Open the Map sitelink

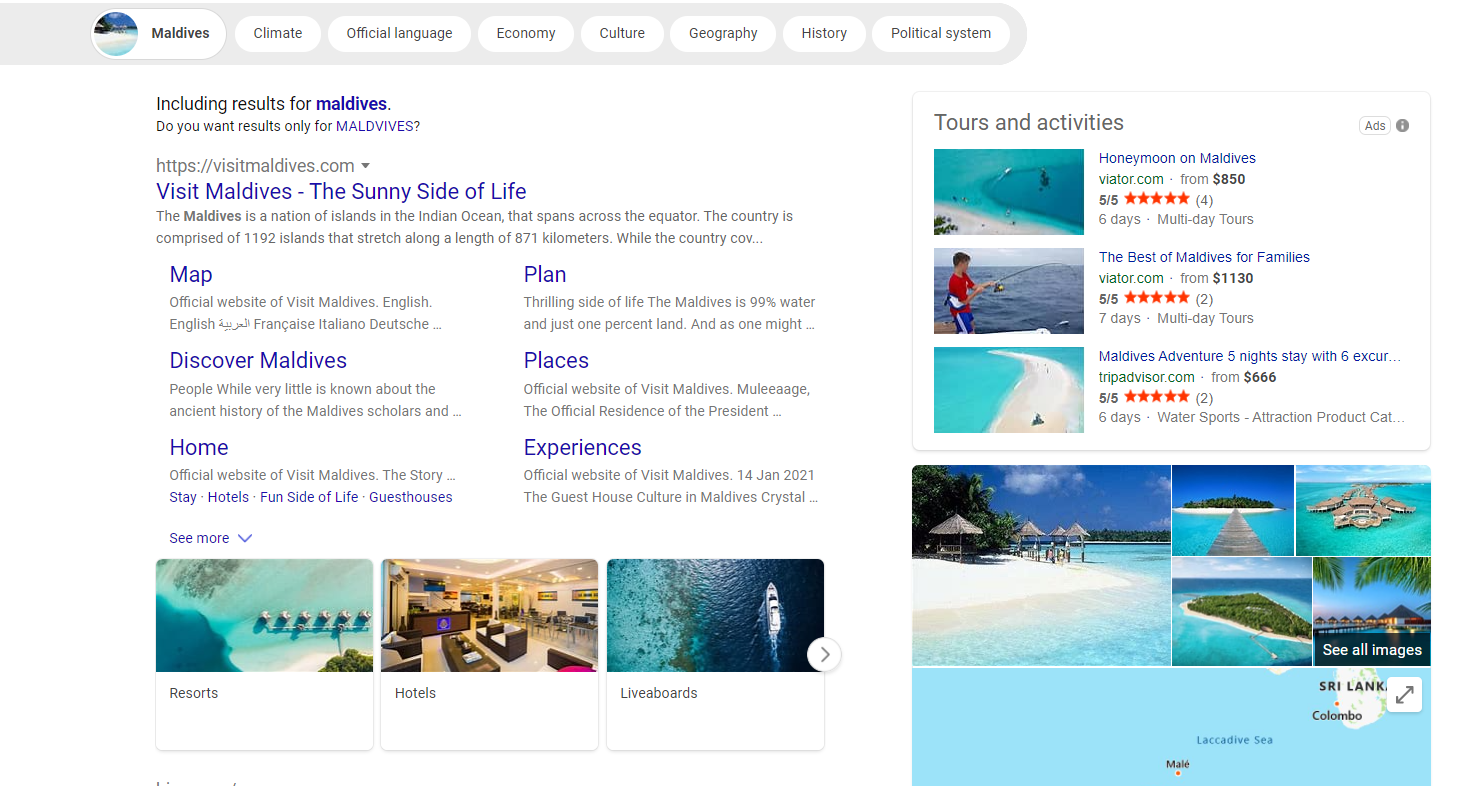tap(191, 274)
